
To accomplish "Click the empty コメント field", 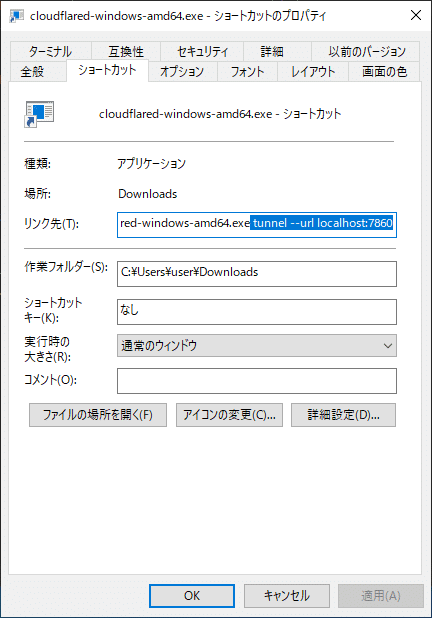I will tap(257, 381).
